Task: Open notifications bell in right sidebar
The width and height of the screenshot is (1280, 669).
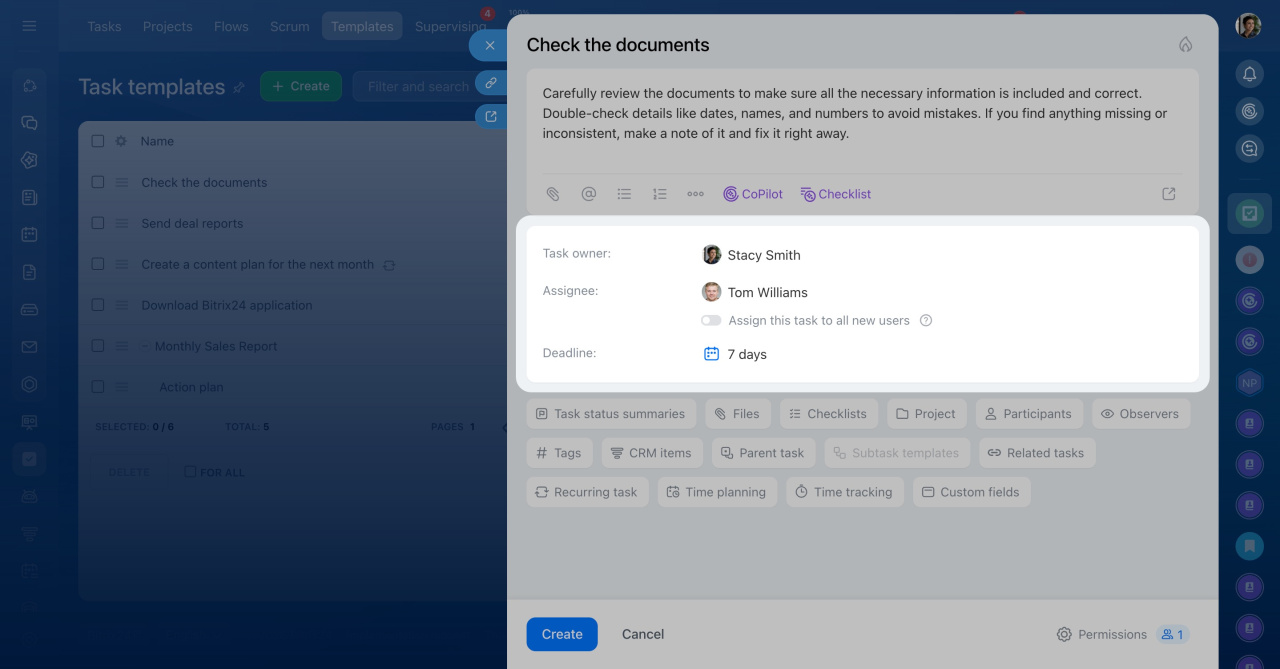Action: pos(1249,73)
